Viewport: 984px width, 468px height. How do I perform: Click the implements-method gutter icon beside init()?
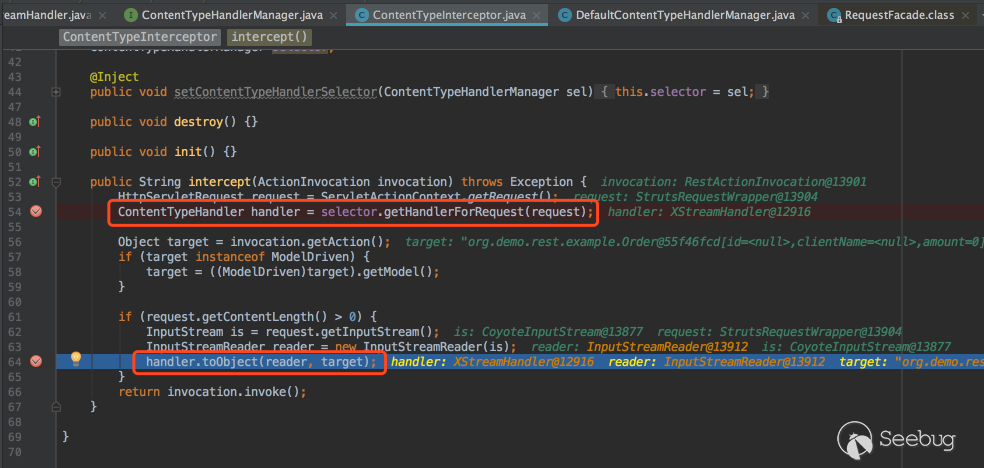click(x=35, y=152)
